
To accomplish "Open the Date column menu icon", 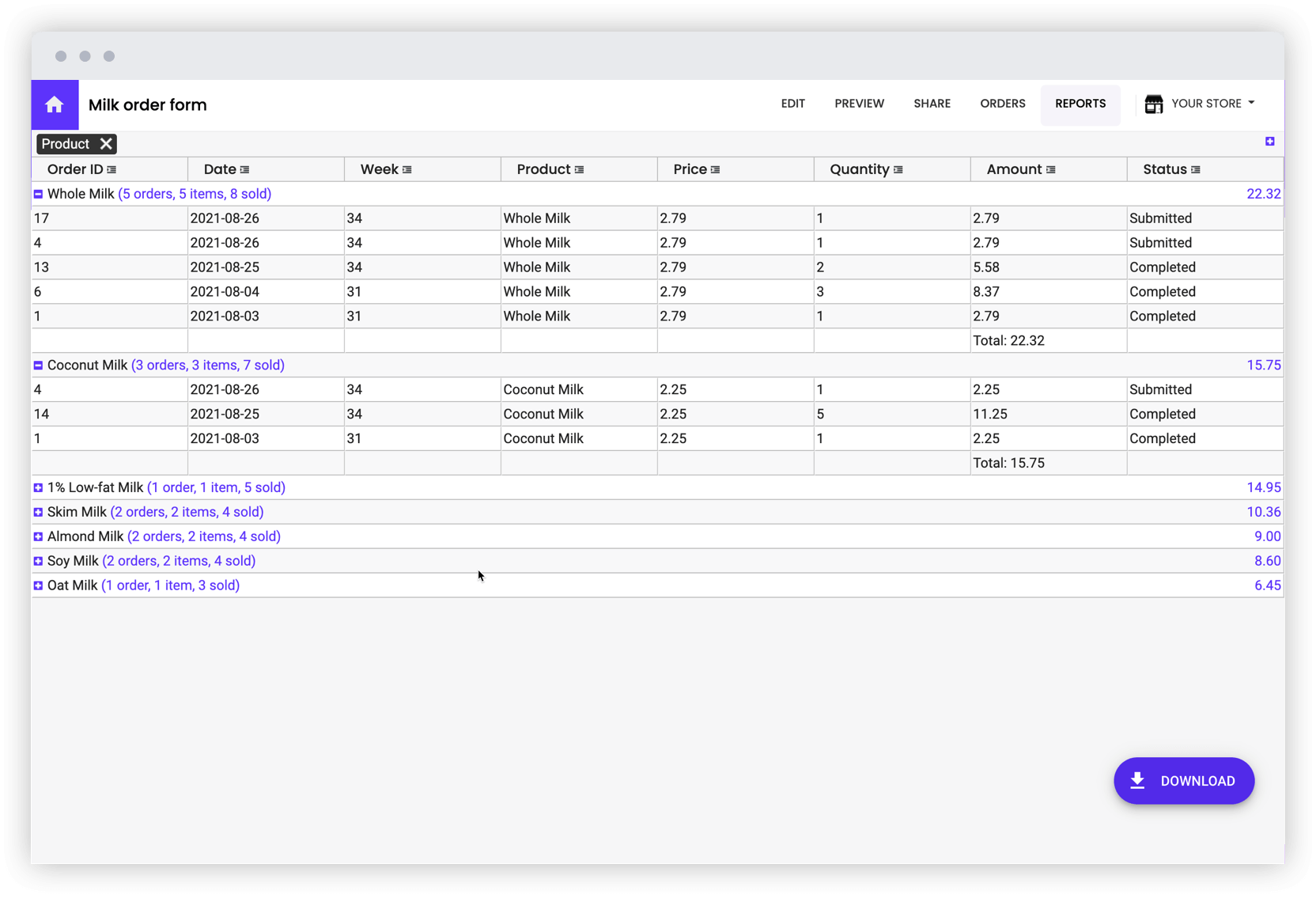I will pos(245,169).
